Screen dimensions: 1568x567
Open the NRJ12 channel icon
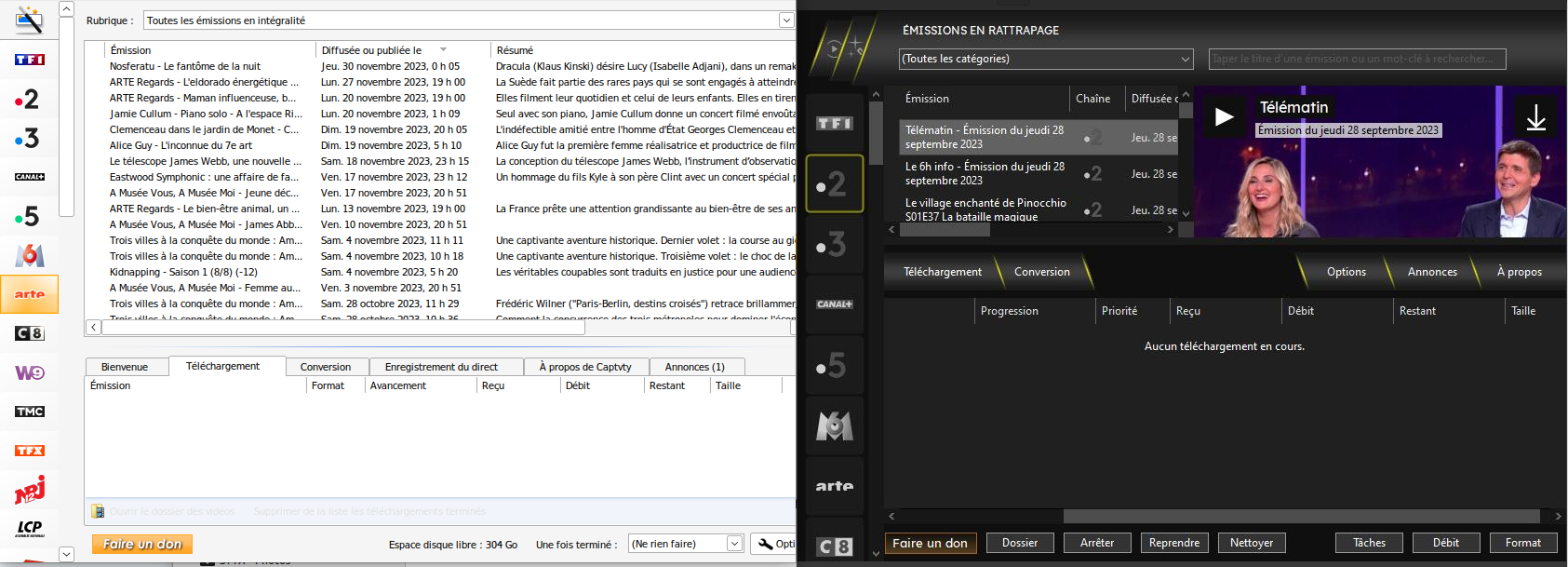point(30,490)
